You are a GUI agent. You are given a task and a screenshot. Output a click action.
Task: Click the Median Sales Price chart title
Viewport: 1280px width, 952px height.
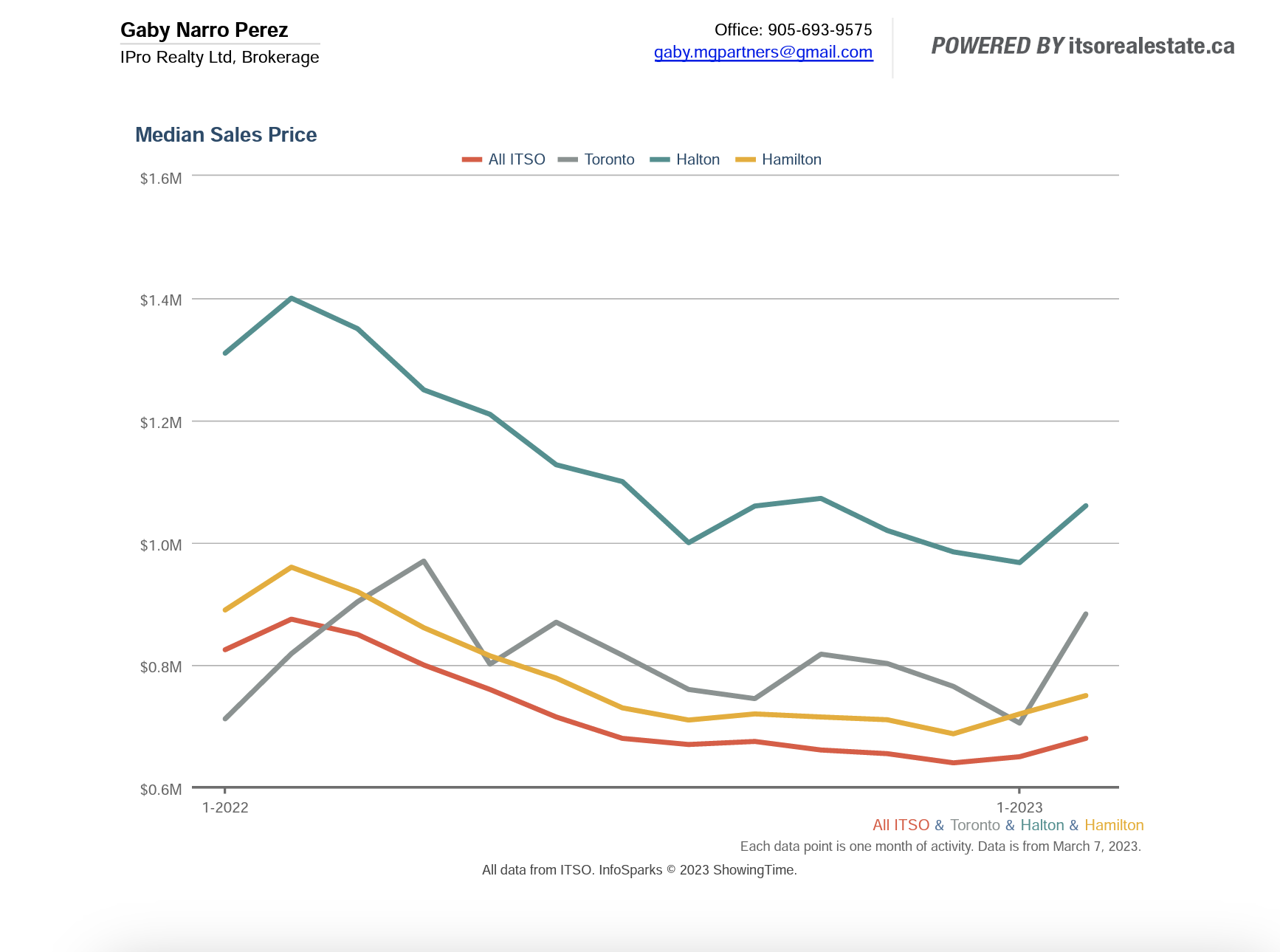[x=226, y=134]
